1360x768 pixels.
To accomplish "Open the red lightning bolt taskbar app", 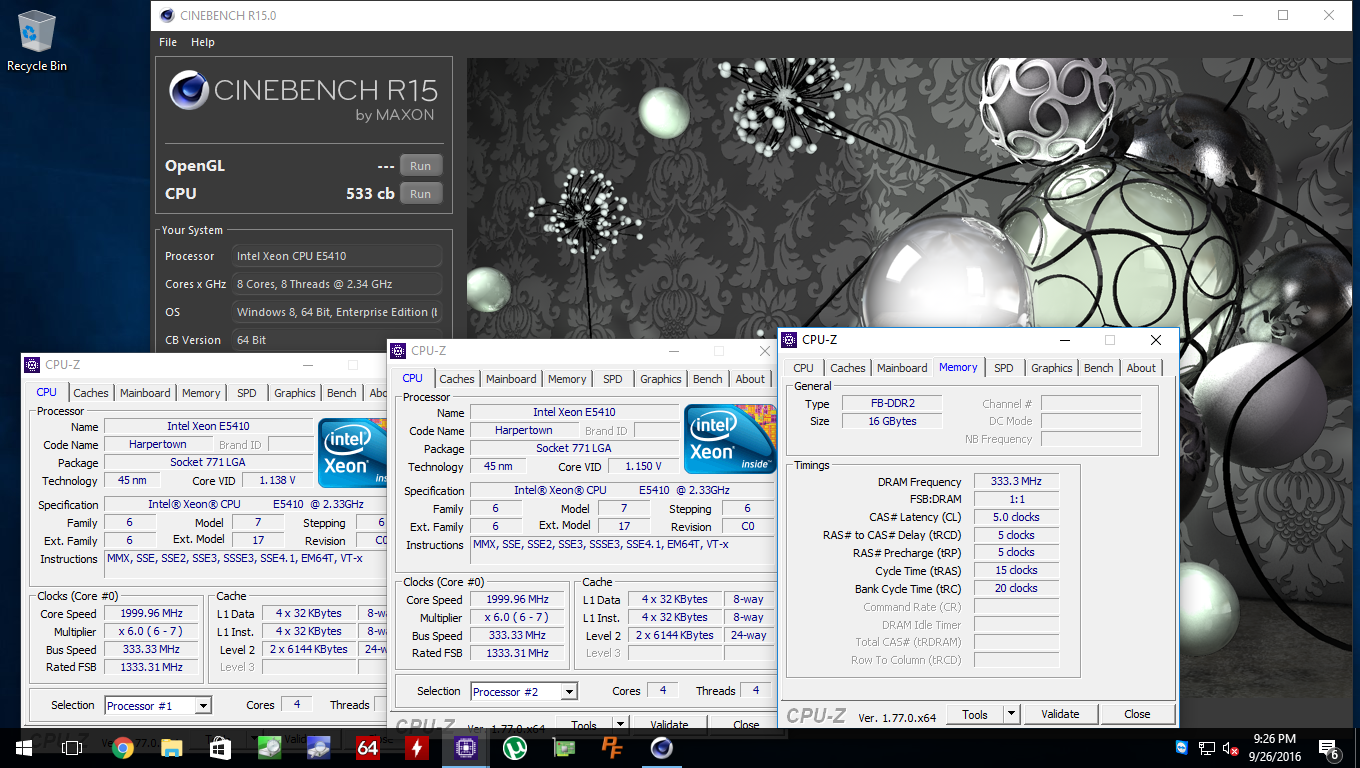I will 417,747.
